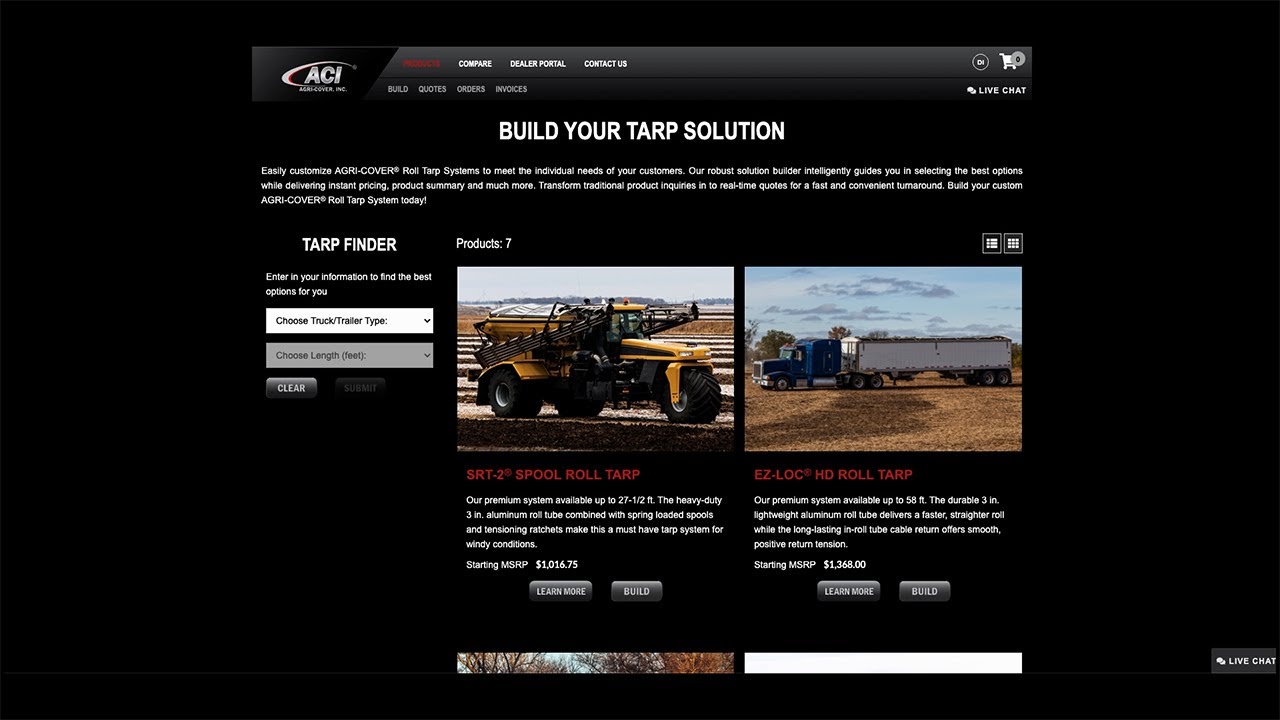Click the 'Products: 7' count text
This screenshot has height=720, width=1280.
tap(484, 243)
